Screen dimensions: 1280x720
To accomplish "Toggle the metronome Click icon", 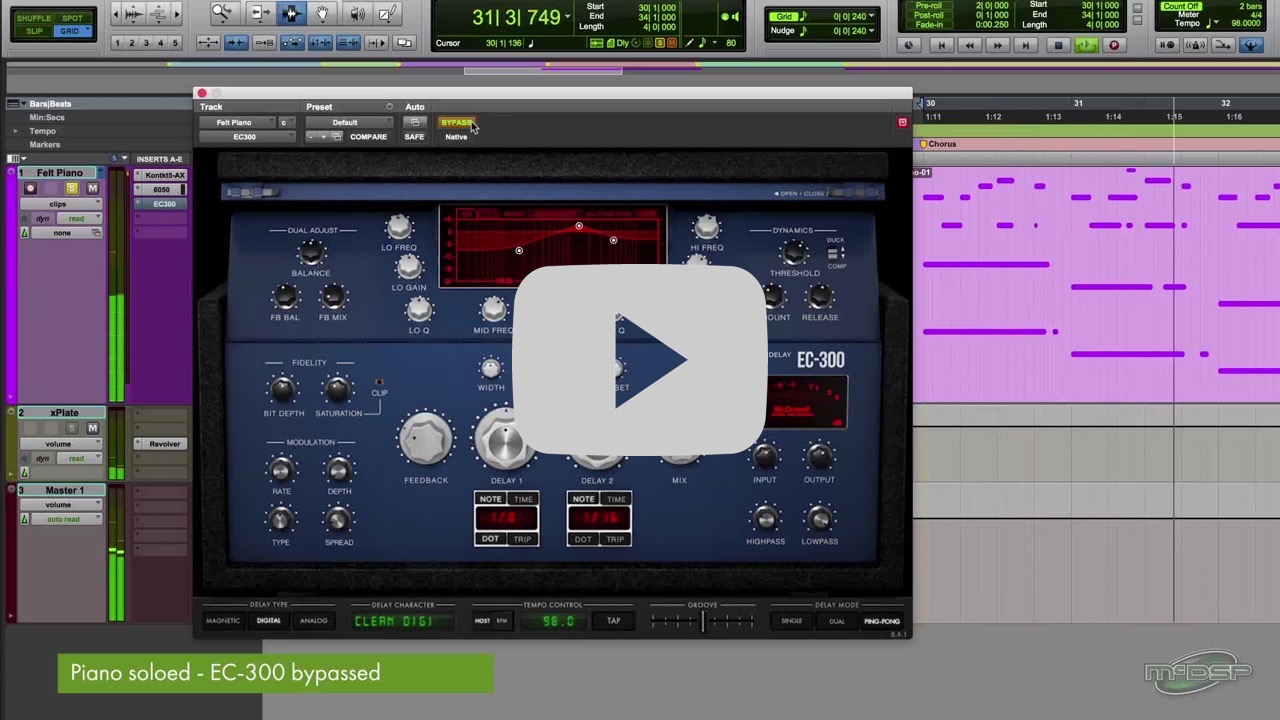I will click(x=1194, y=45).
